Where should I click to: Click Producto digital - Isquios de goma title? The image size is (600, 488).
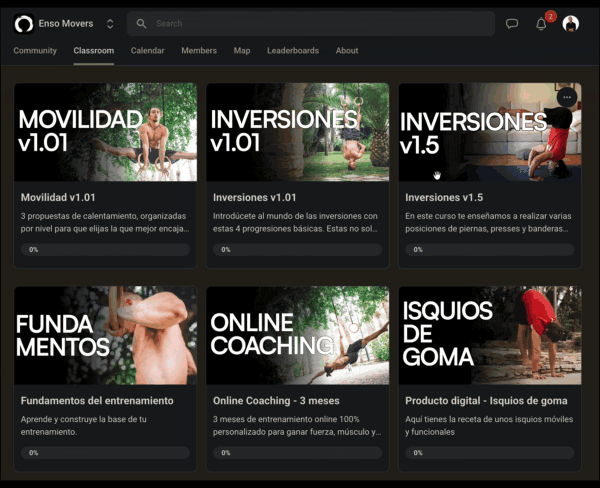(x=486, y=401)
